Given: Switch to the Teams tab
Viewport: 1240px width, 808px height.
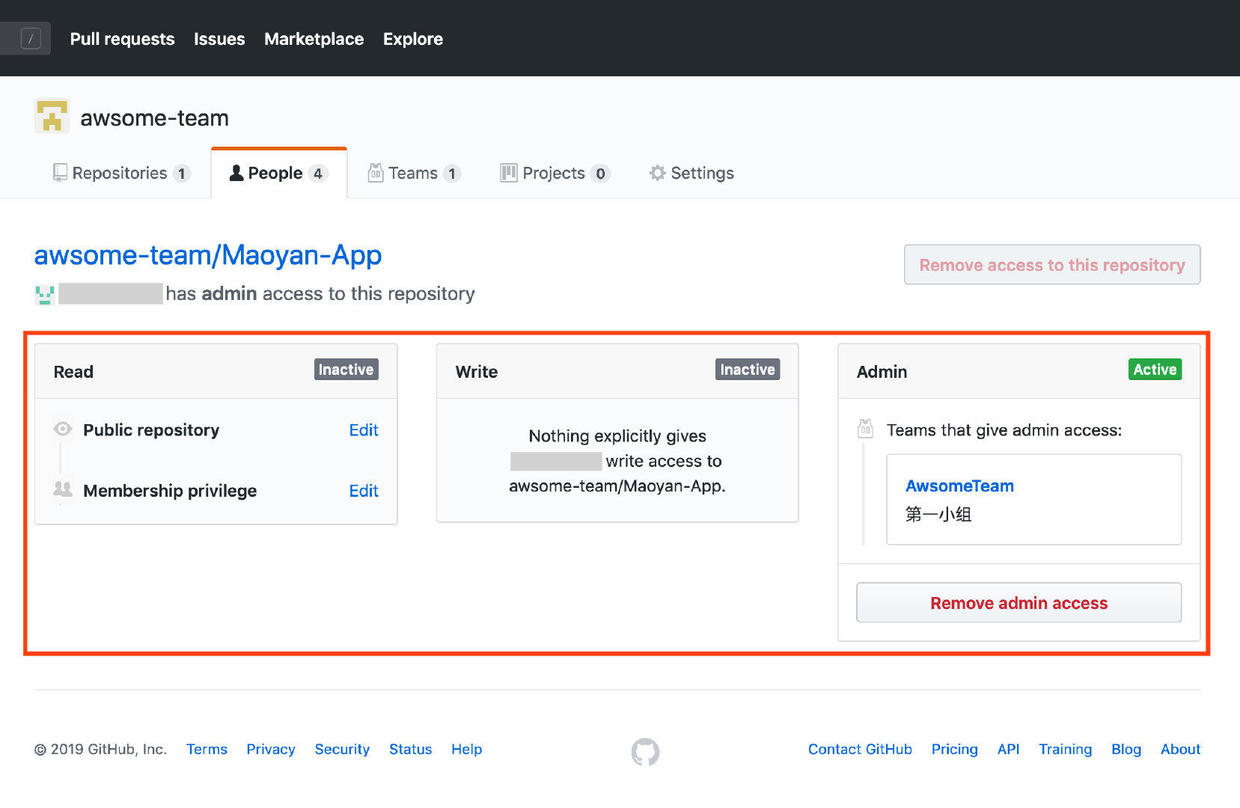Looking at the screenshot, I should click(x=414, y=173).
